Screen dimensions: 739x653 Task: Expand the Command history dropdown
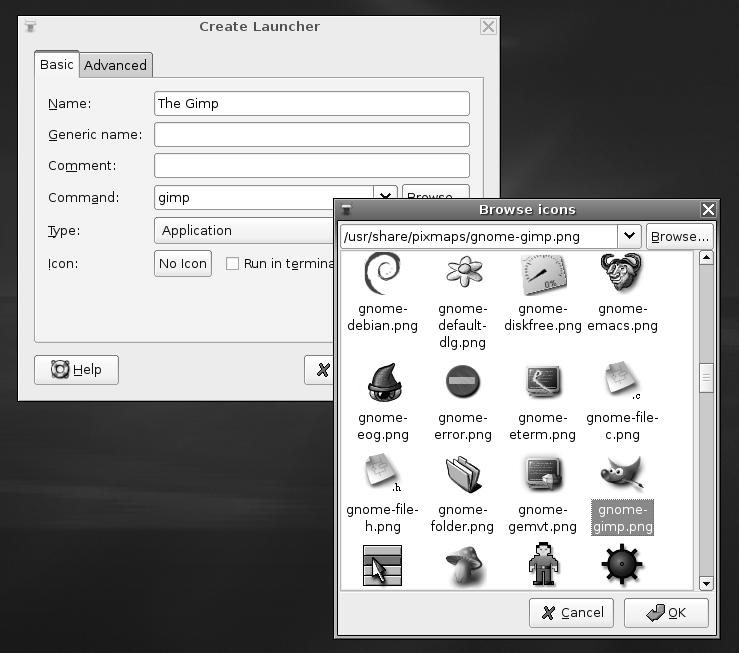385,197
